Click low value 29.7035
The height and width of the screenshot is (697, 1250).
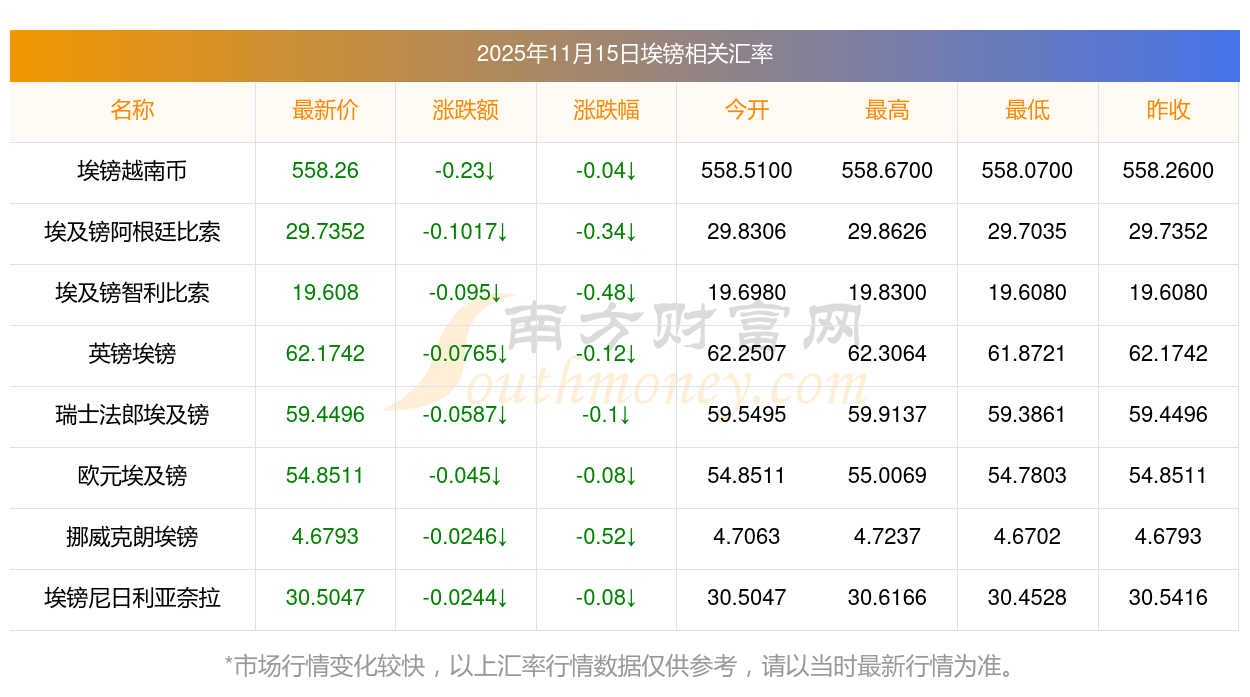coord(1028,232)
